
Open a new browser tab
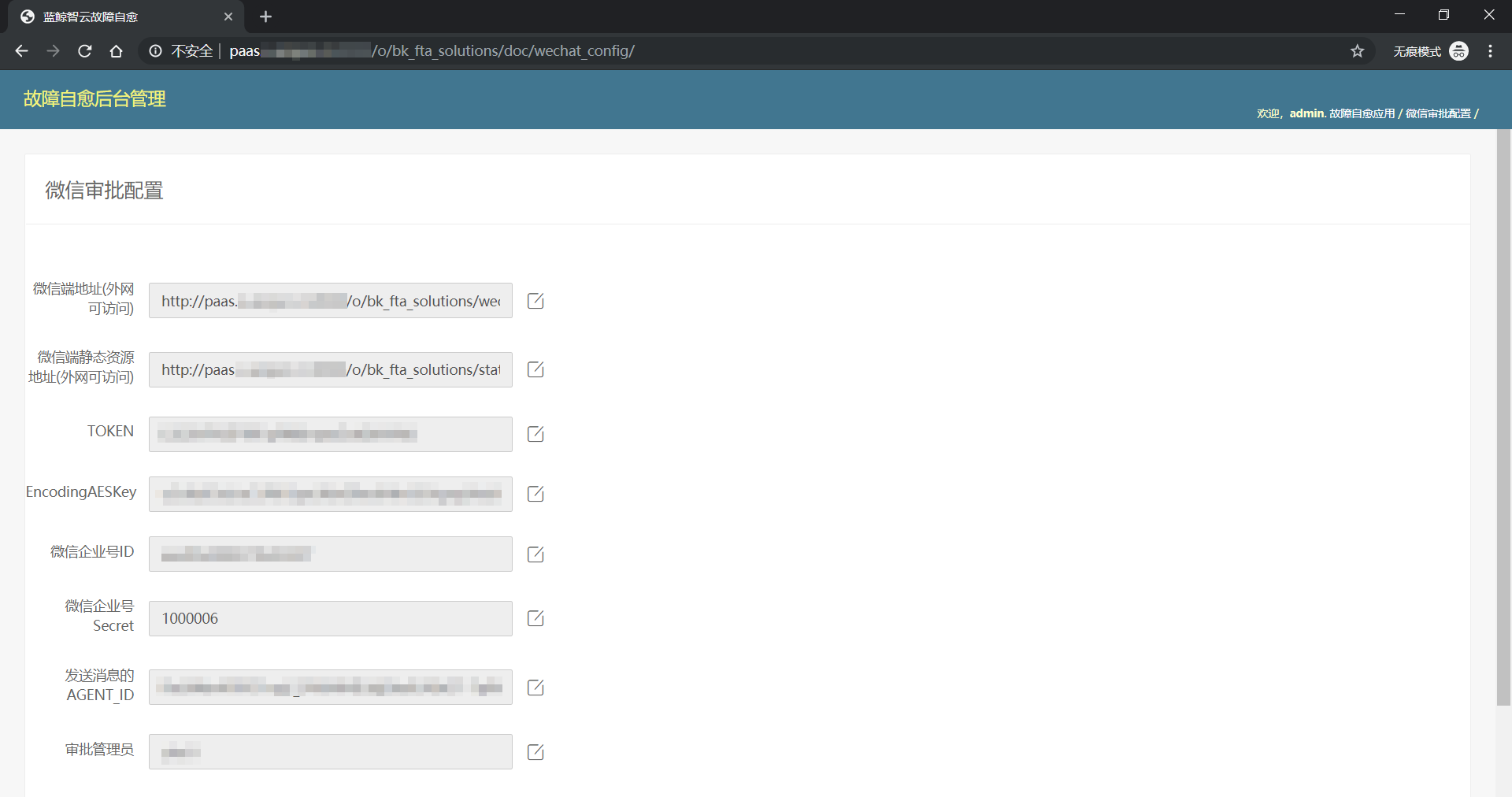tap(265, 17)
